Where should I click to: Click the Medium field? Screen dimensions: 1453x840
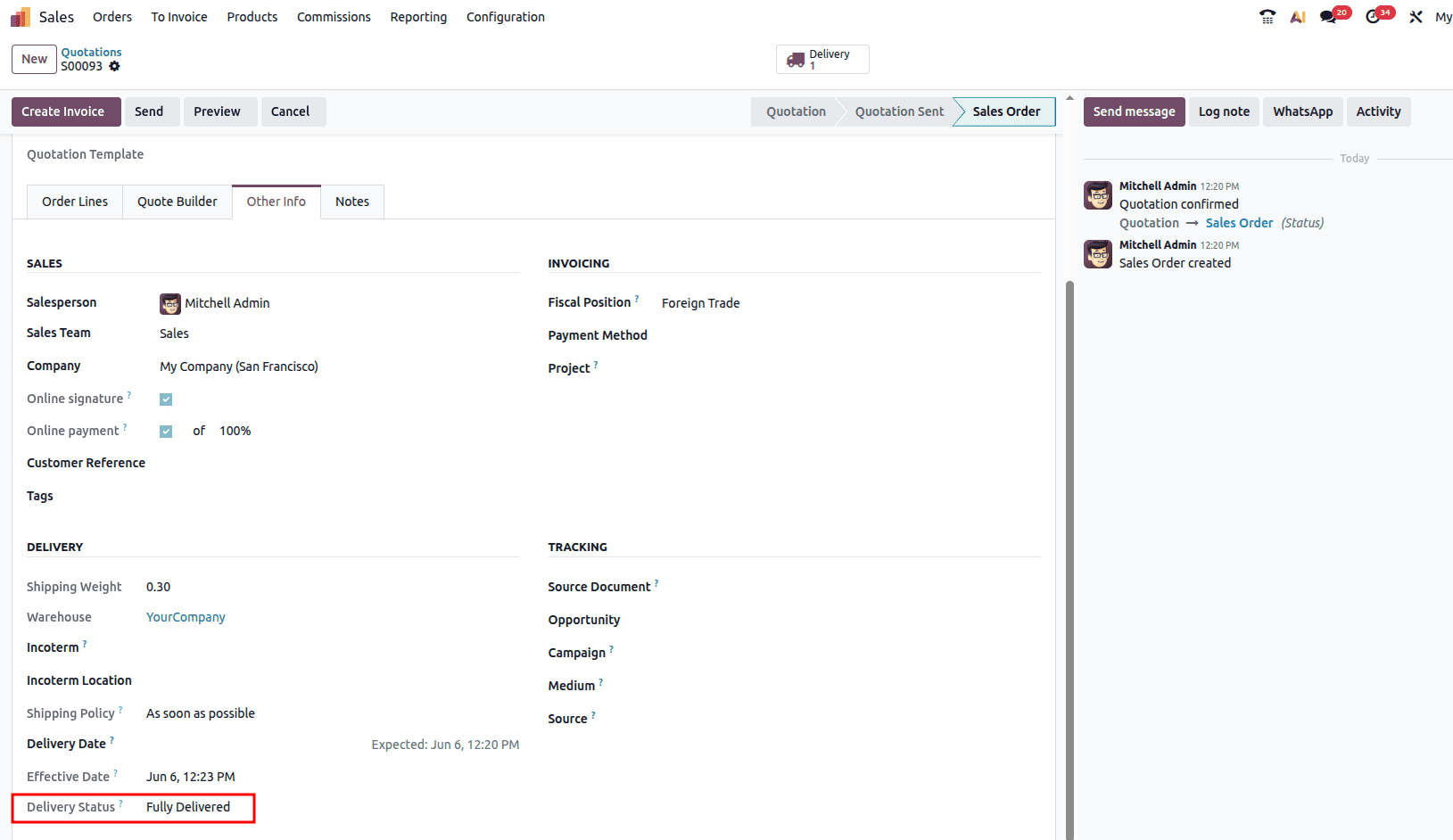point(851,686)
